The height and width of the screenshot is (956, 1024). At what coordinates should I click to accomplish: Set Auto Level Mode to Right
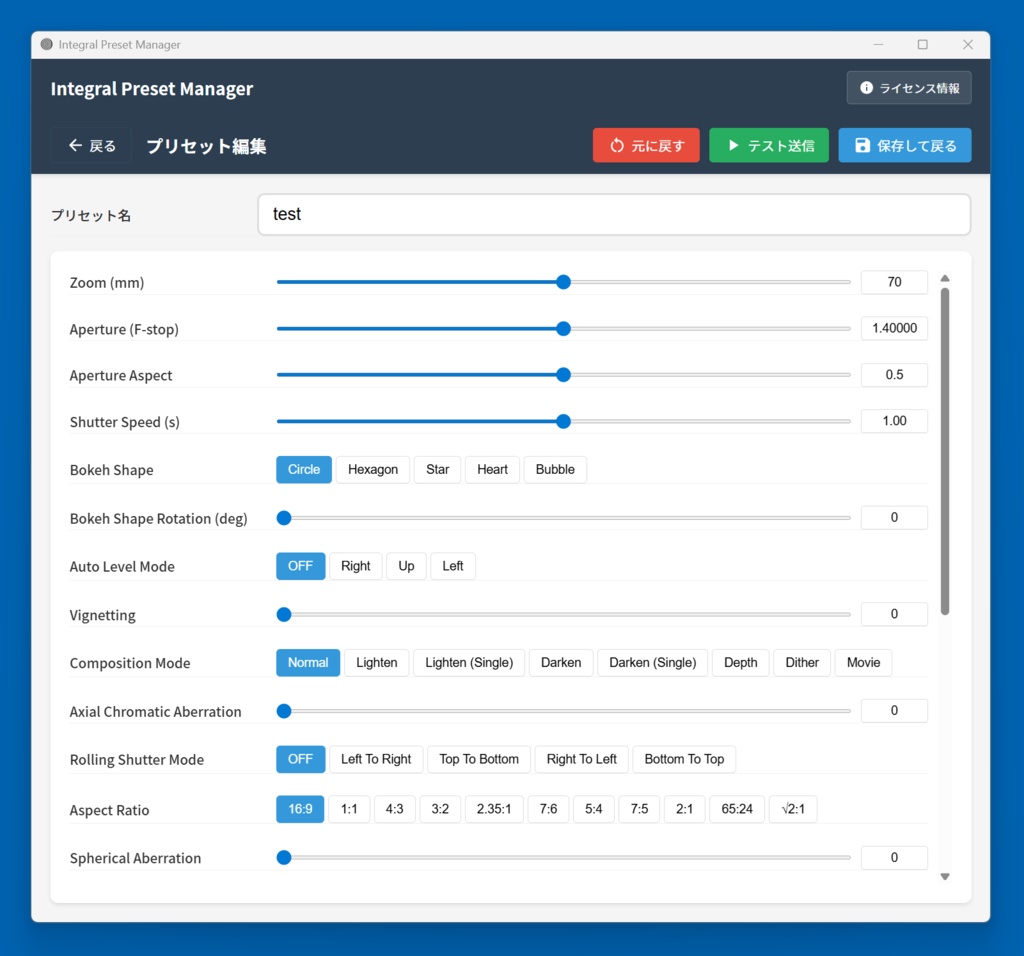(356, 566)
